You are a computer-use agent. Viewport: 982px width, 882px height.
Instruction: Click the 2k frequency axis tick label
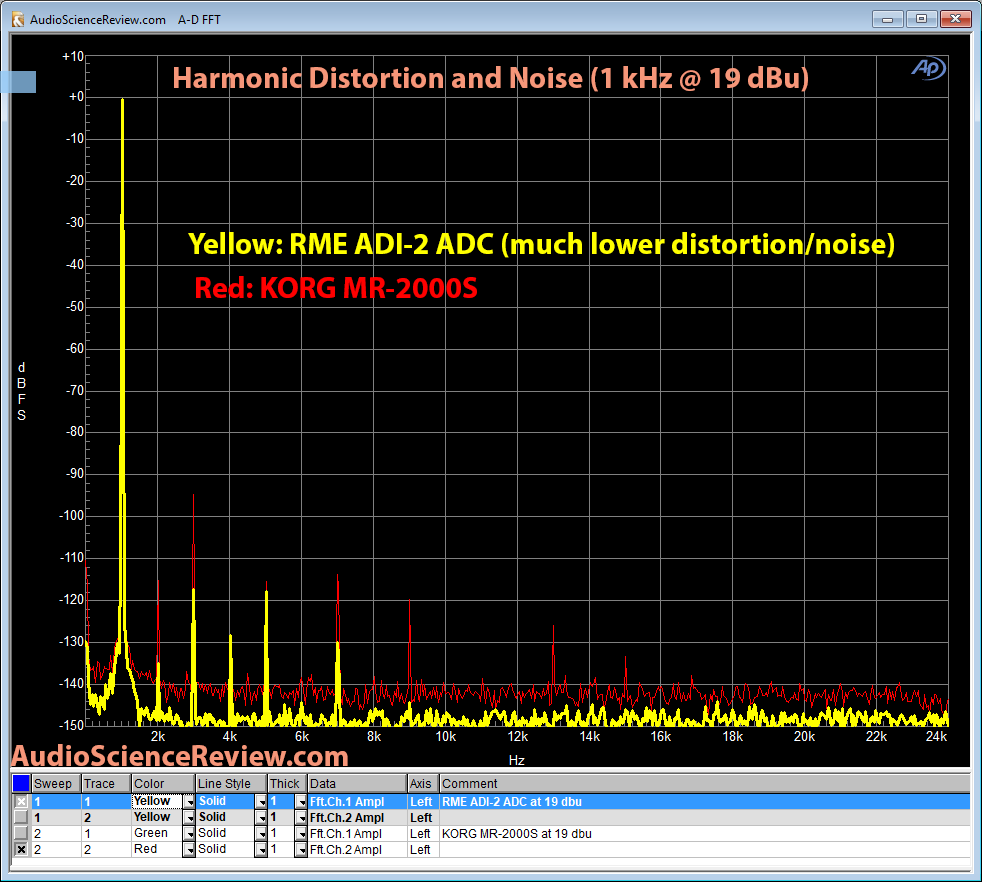pos(158,737)
